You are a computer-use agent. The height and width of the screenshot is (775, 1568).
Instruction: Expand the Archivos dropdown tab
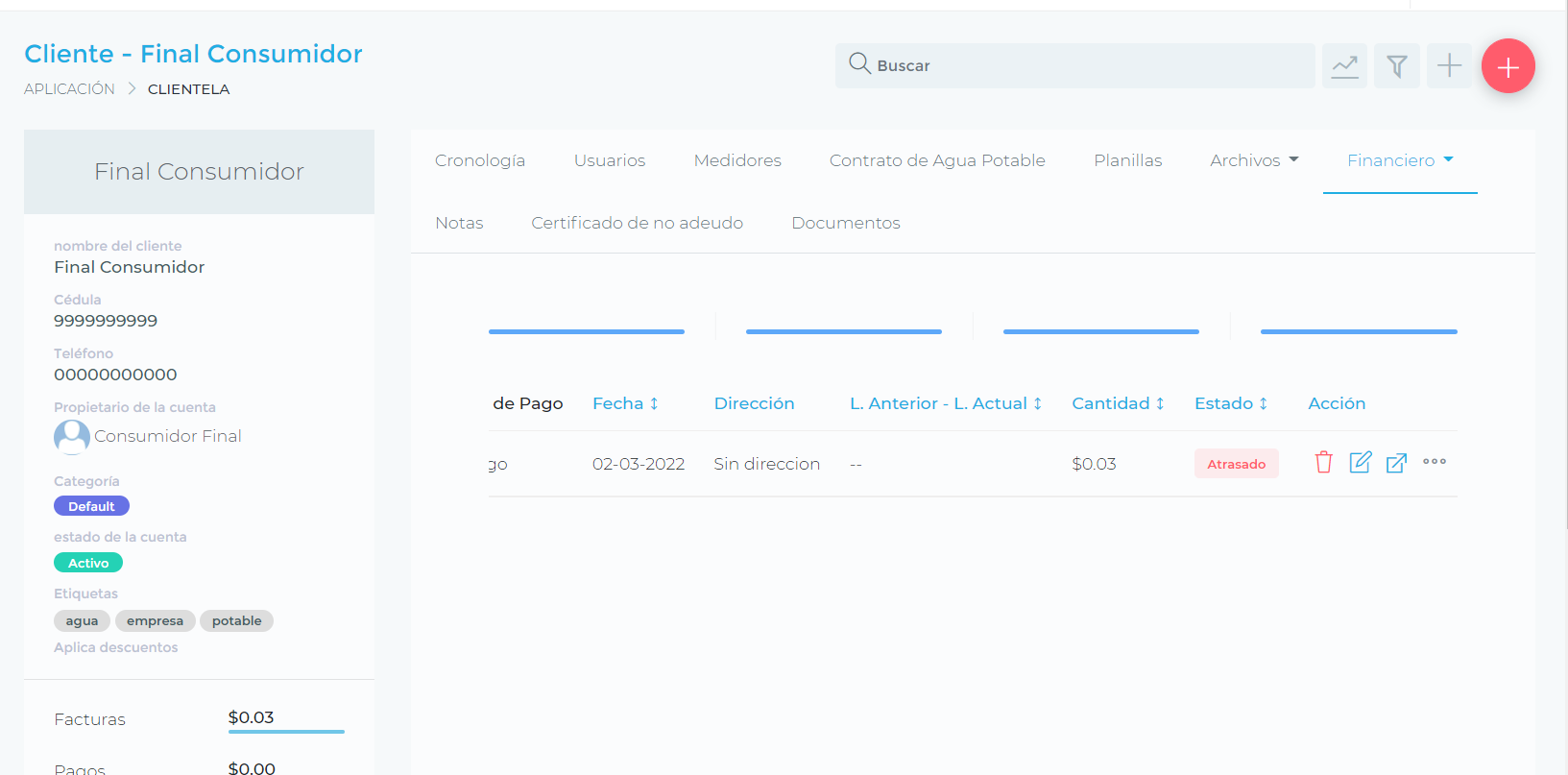coord(1253,160)
